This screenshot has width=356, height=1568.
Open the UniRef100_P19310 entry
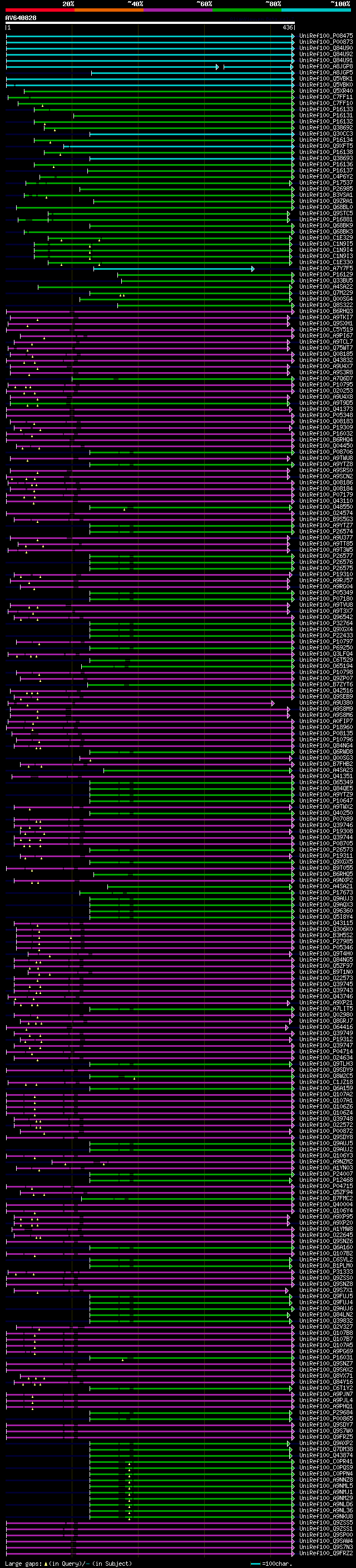[x=326, y=574]
